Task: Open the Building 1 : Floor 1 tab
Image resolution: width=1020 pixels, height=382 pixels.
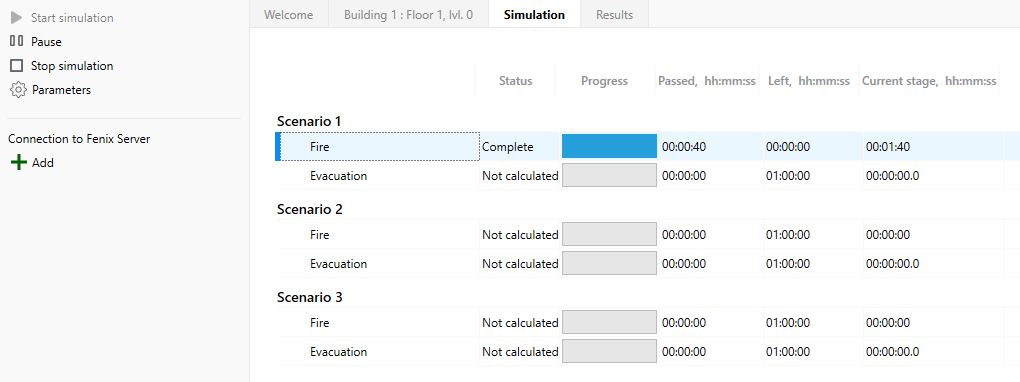Action: click(x=409, y=14)
